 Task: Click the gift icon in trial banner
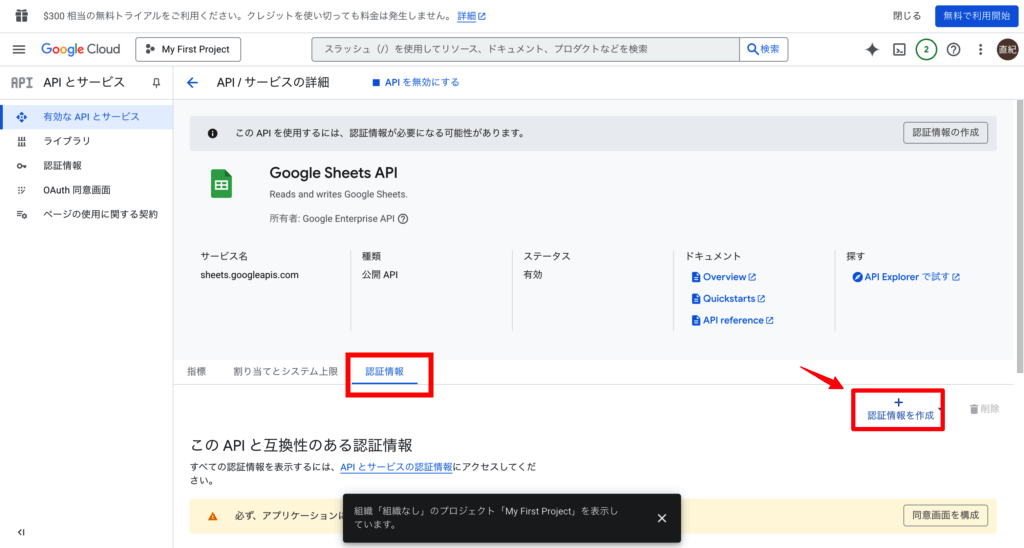click(x=22, y=16)
